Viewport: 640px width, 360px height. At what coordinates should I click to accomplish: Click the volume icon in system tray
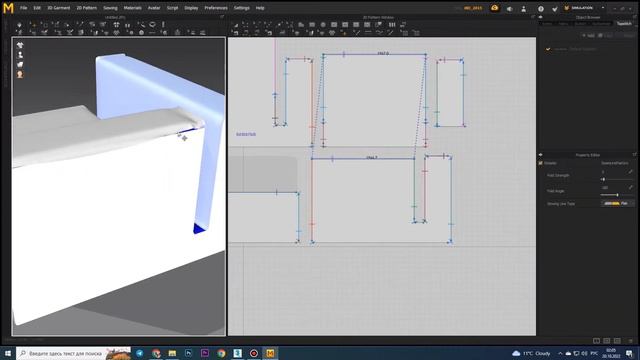pyautogui.click(x=584, y=353)
